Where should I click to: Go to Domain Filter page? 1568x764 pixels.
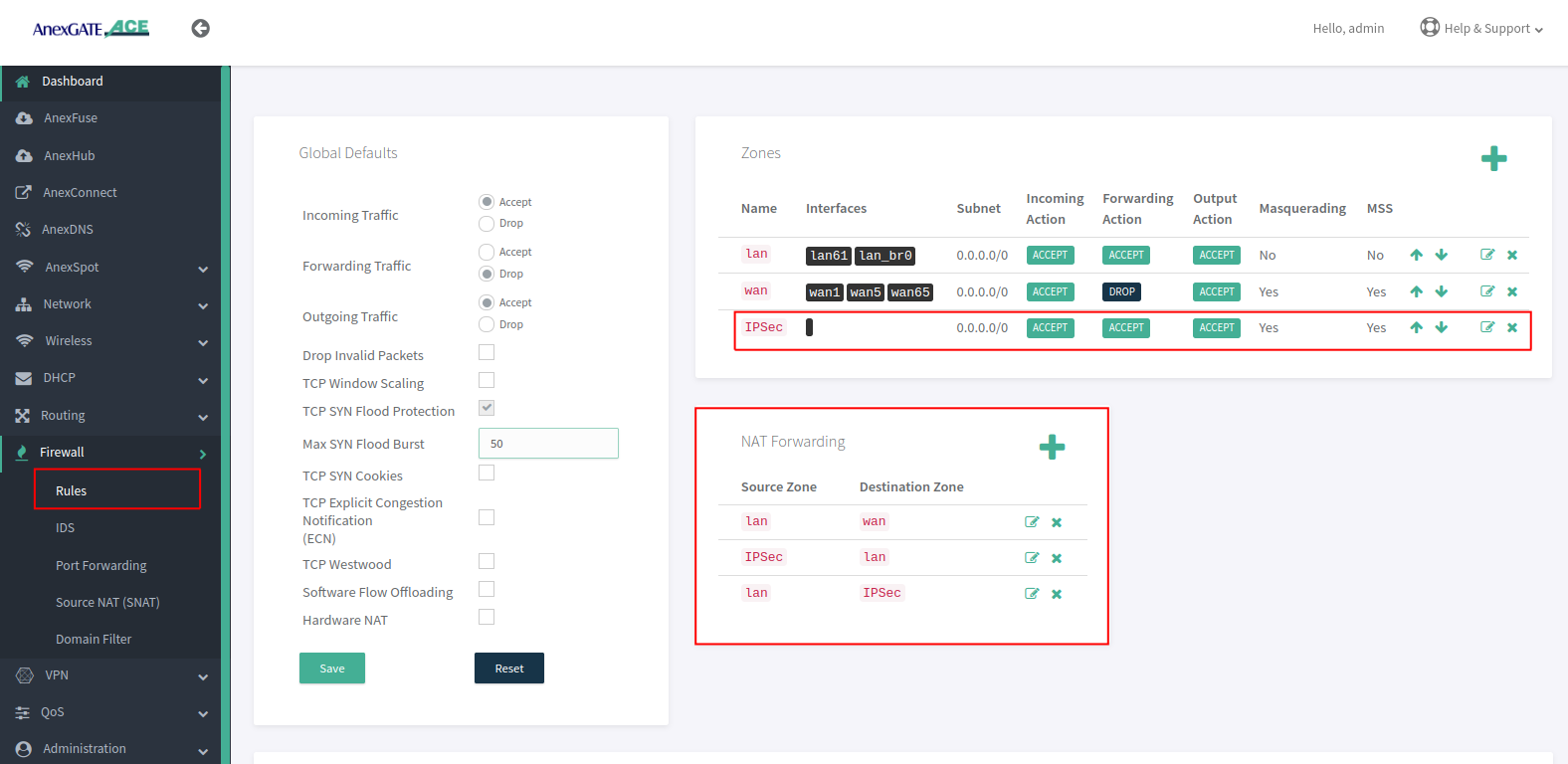point(94,639)
